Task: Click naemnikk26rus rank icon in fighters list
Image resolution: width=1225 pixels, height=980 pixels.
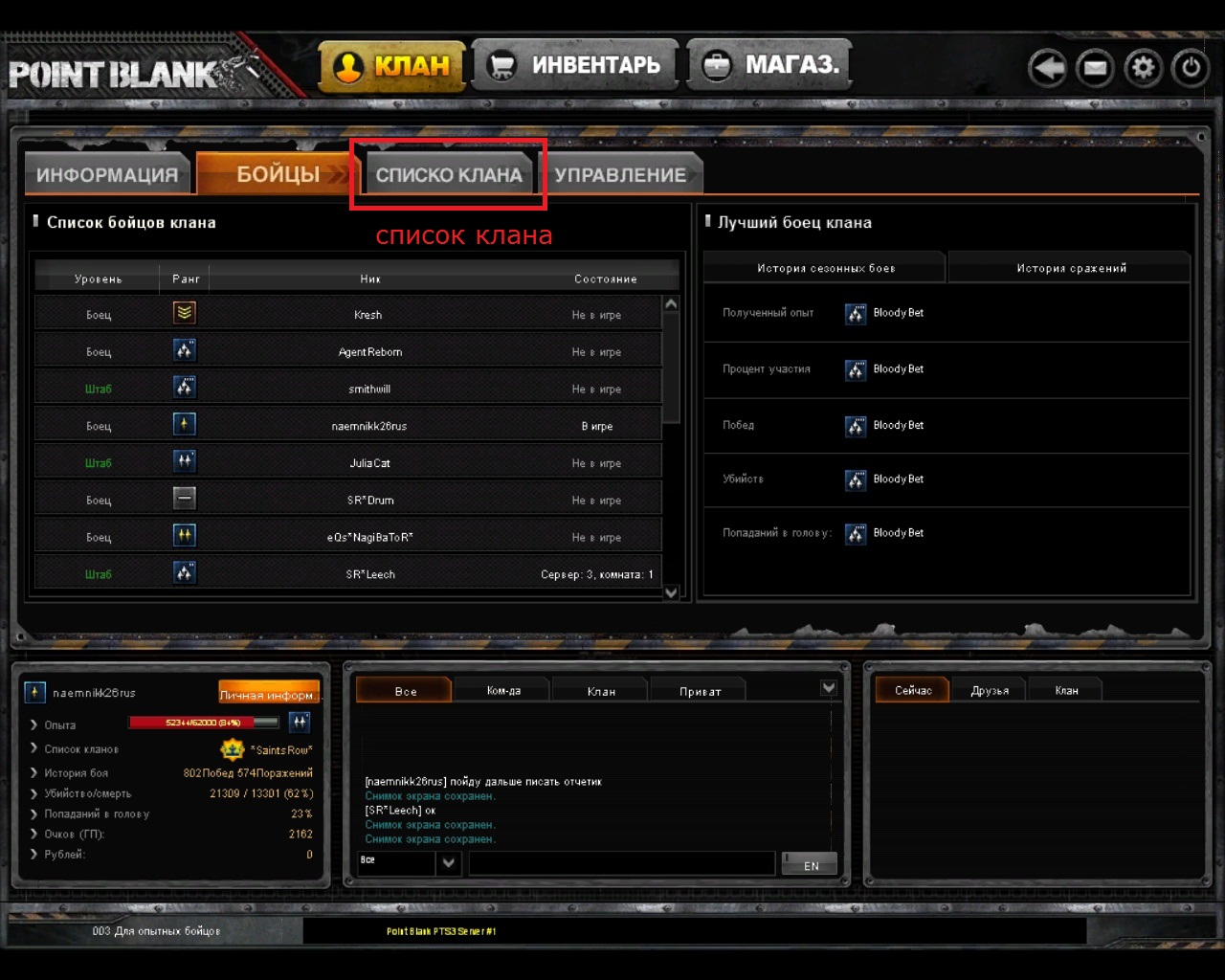Action: pyautogui.click(x=185, y=424)
